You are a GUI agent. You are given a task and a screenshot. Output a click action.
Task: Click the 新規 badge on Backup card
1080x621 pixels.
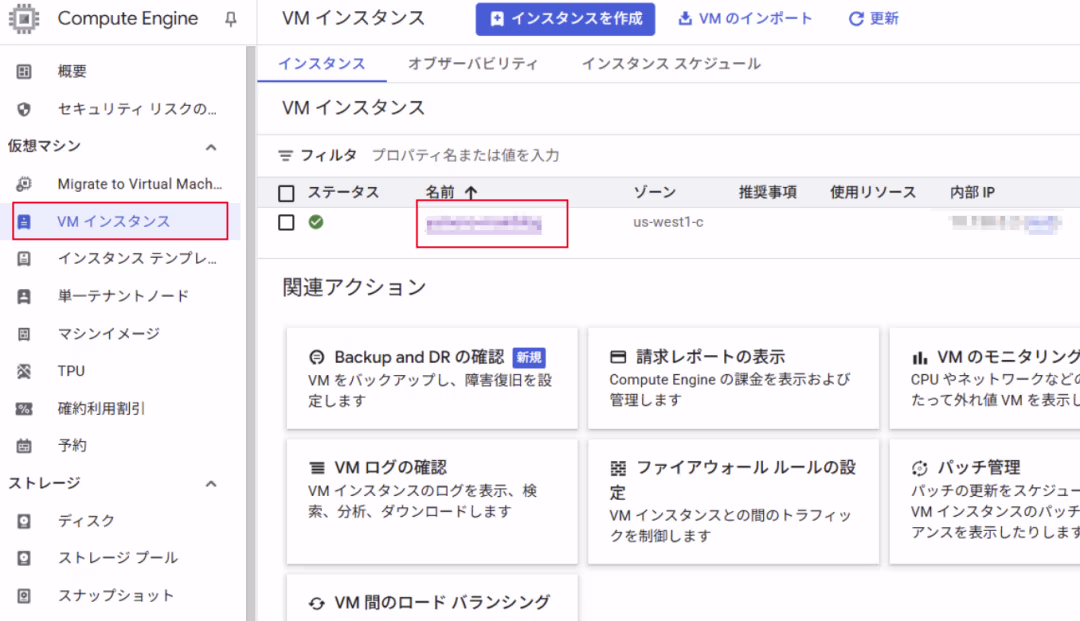(529, 357)
